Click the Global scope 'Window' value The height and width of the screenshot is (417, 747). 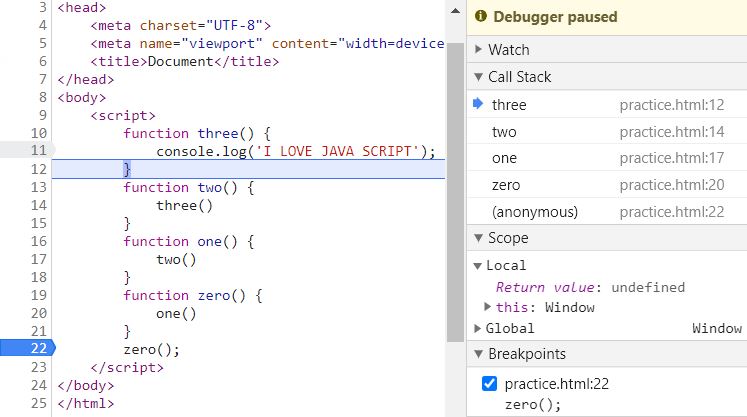click(717, 328)
